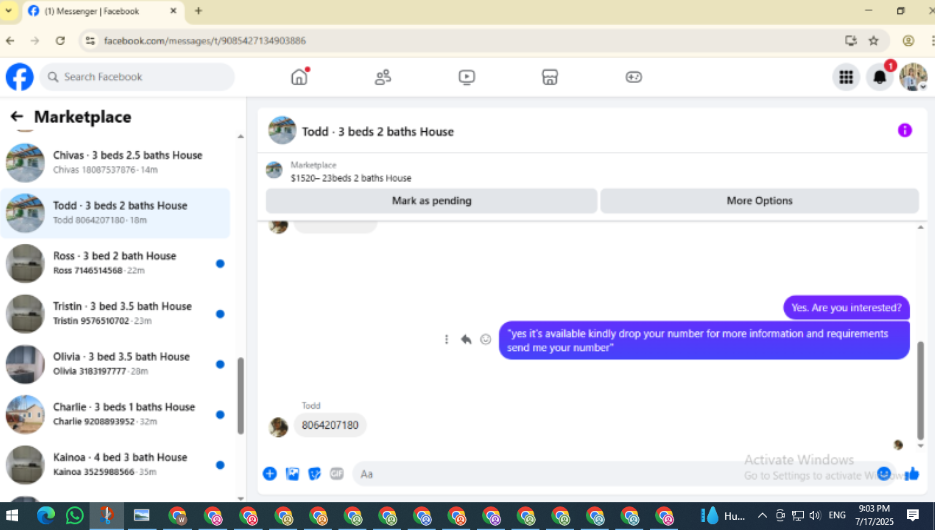Open site information icon in address bar
Image resolution: width=935 pixels, height=530 pixels.
point(90,41)
